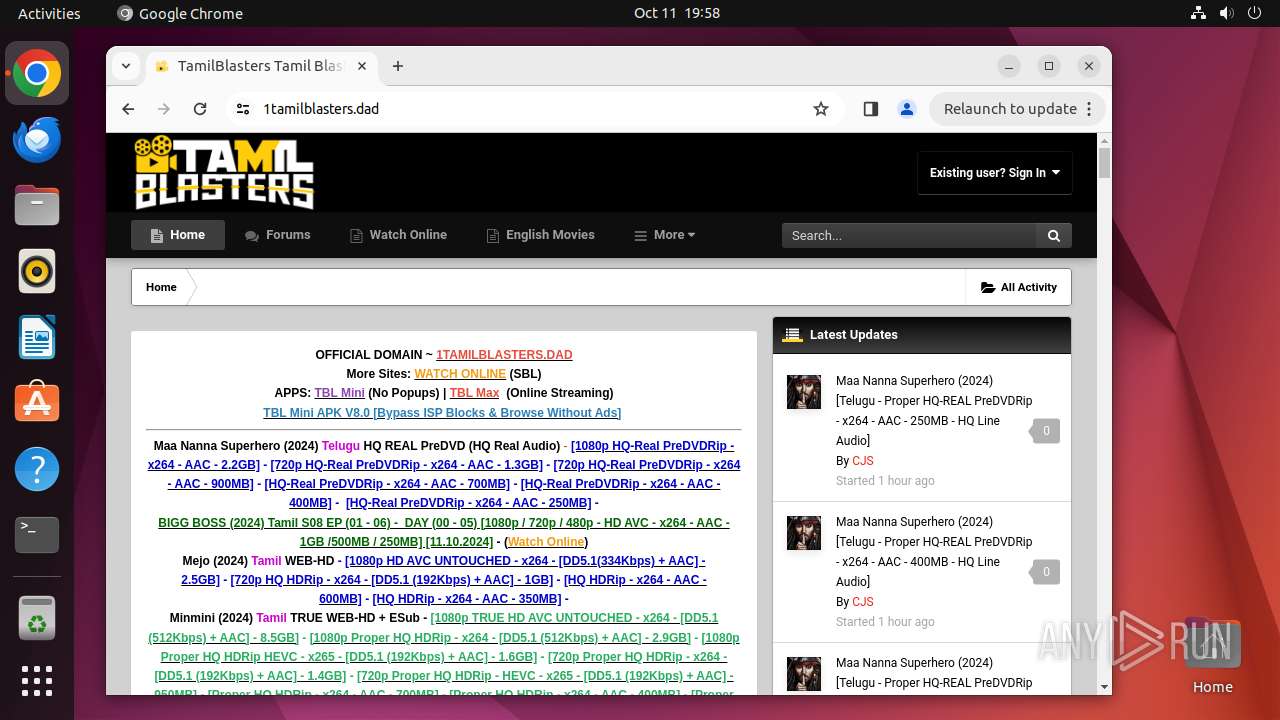Screen dimensions: 1280x720
Task: Click the site search input field
Action: click(910, 235)
